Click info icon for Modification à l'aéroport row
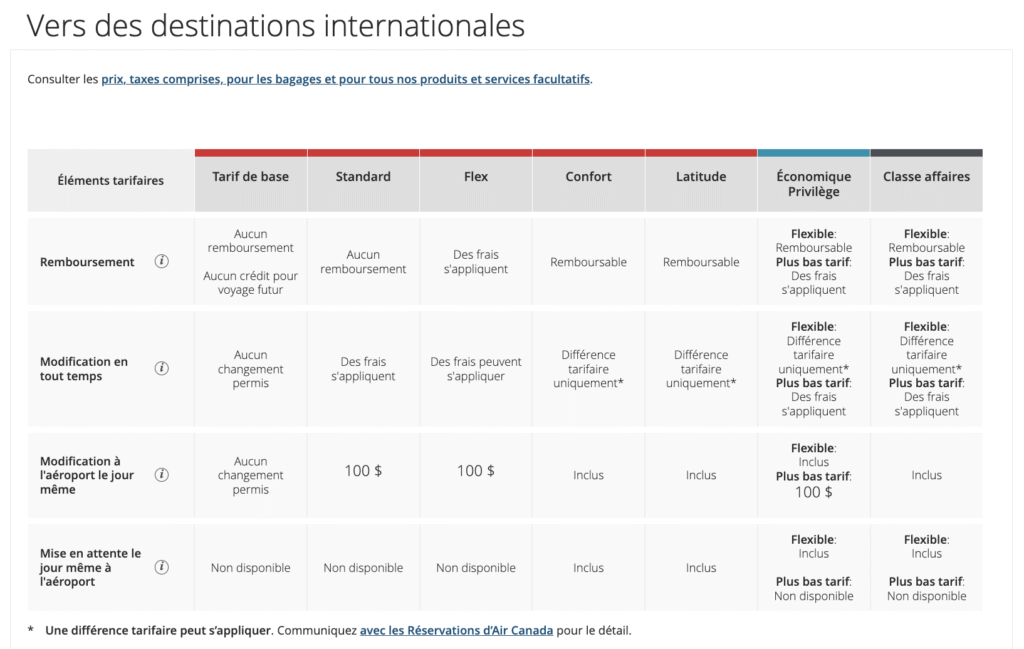The image size is (1024, 649). click(x=162, y=475)
